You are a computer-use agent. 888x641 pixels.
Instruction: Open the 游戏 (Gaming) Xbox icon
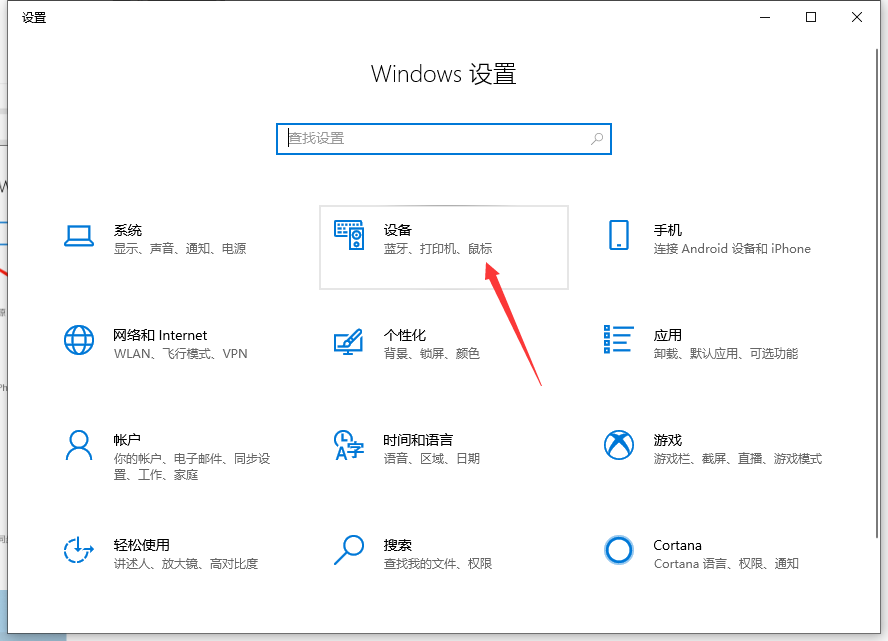point(619,445)
